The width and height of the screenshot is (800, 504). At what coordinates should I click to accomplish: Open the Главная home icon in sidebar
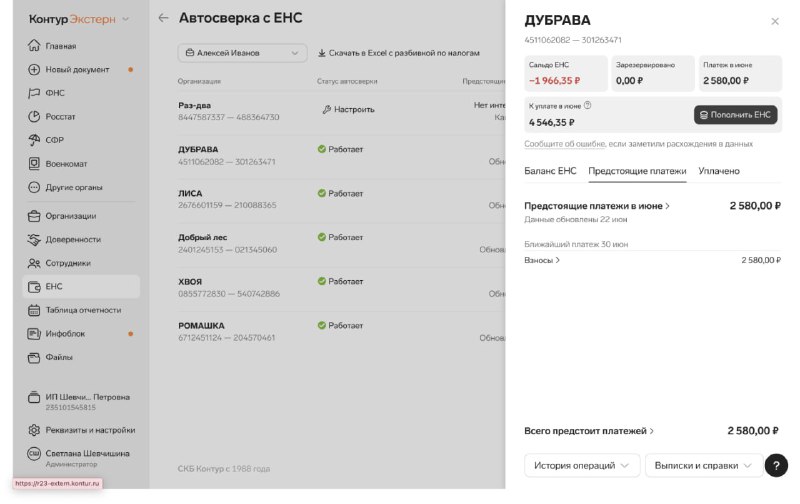tap(34, 45)
